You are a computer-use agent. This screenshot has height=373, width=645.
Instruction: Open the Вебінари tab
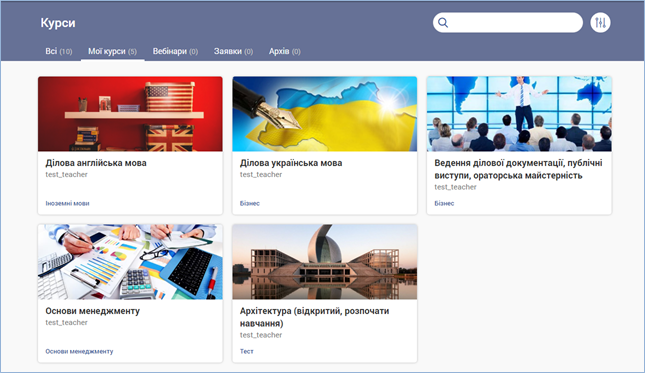(x=175, y=51)
